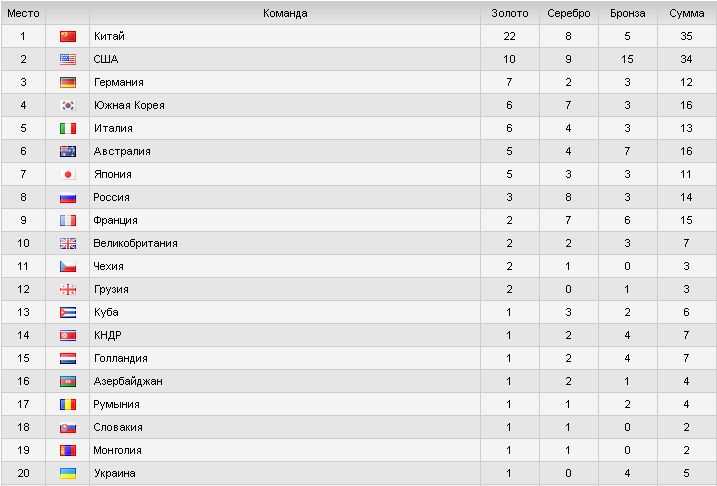The height and width of the screenshot is (486, 717).
Task: Click the Cuba flag icon
Action: coord(68,312)
